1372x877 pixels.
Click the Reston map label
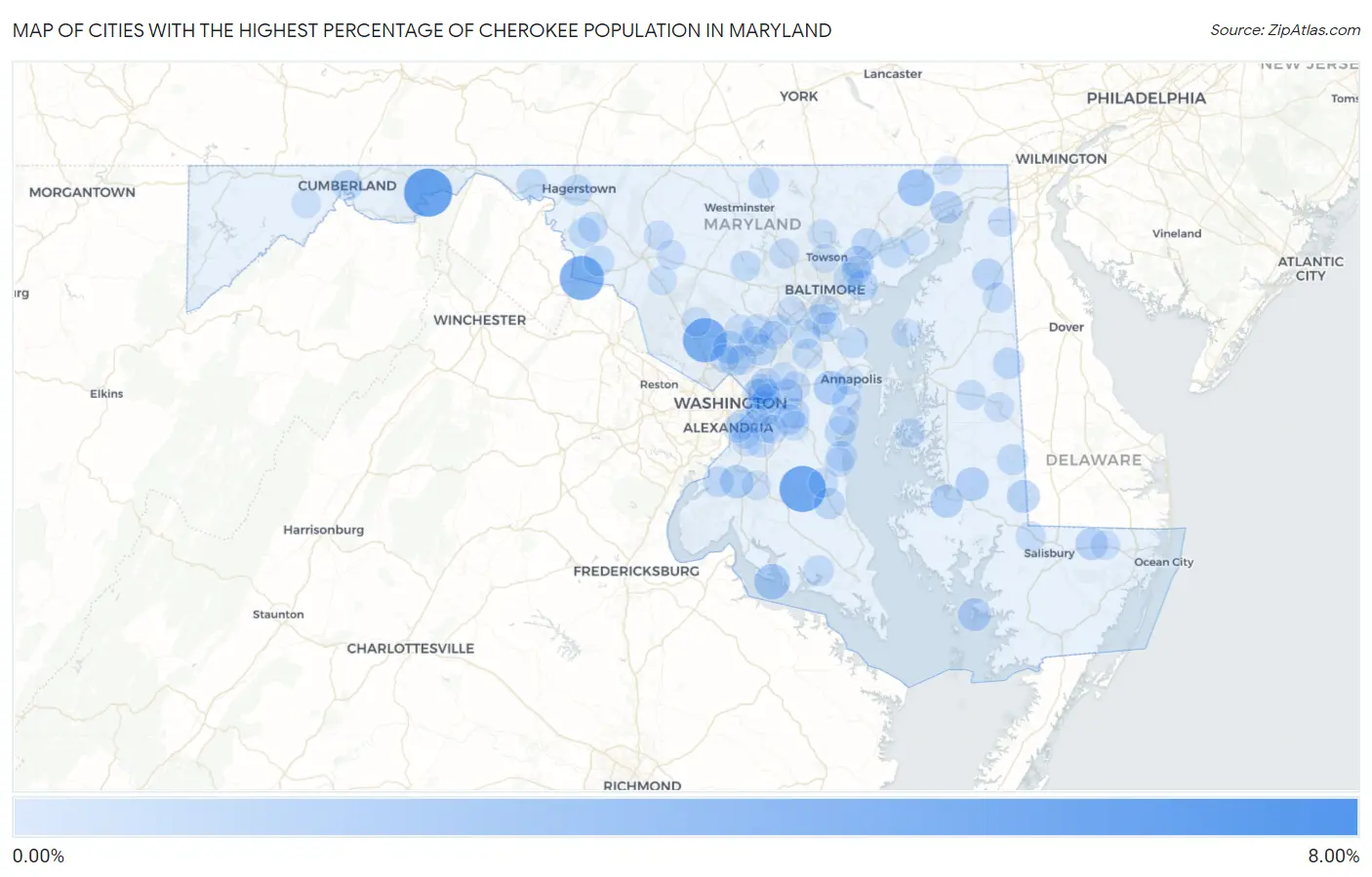coord(659,384)
